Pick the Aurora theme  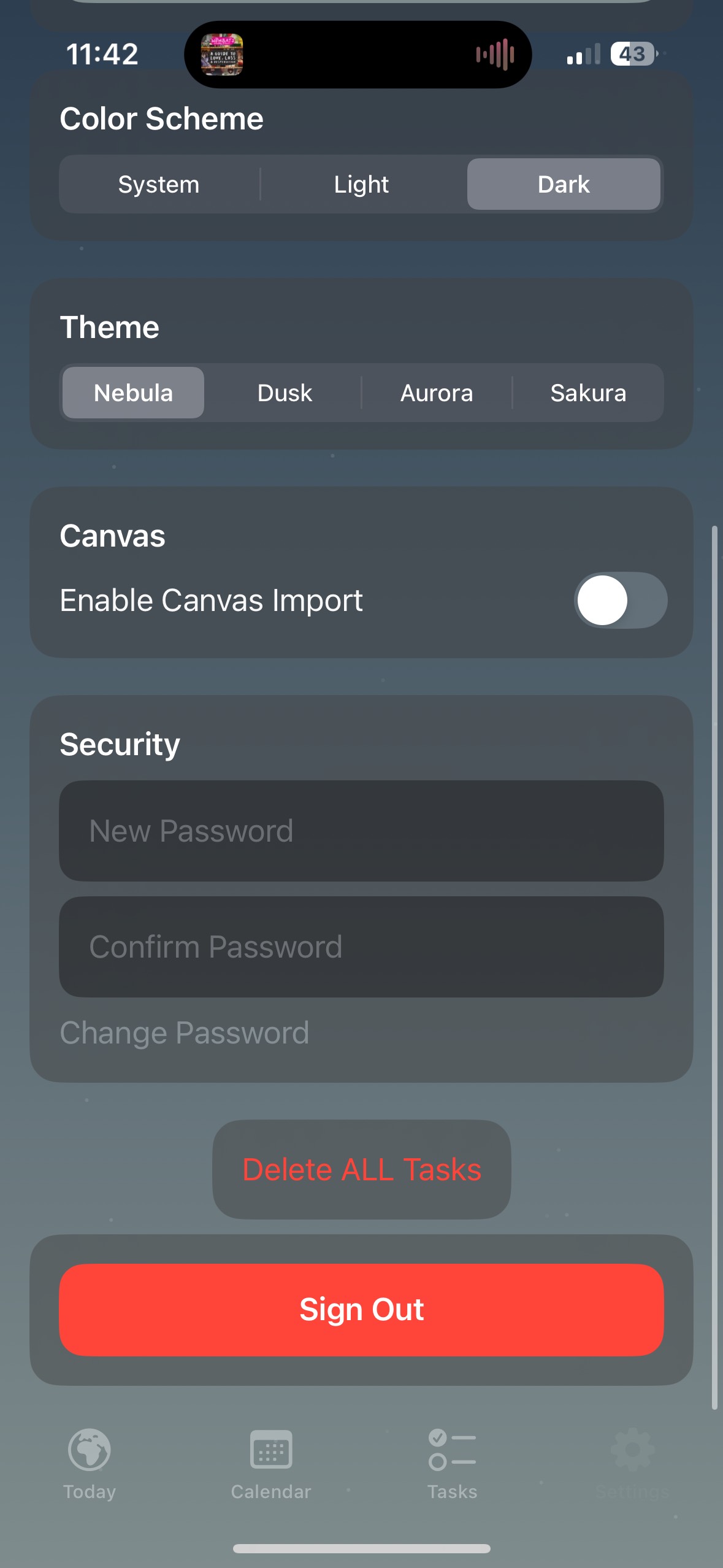(437, 393)
